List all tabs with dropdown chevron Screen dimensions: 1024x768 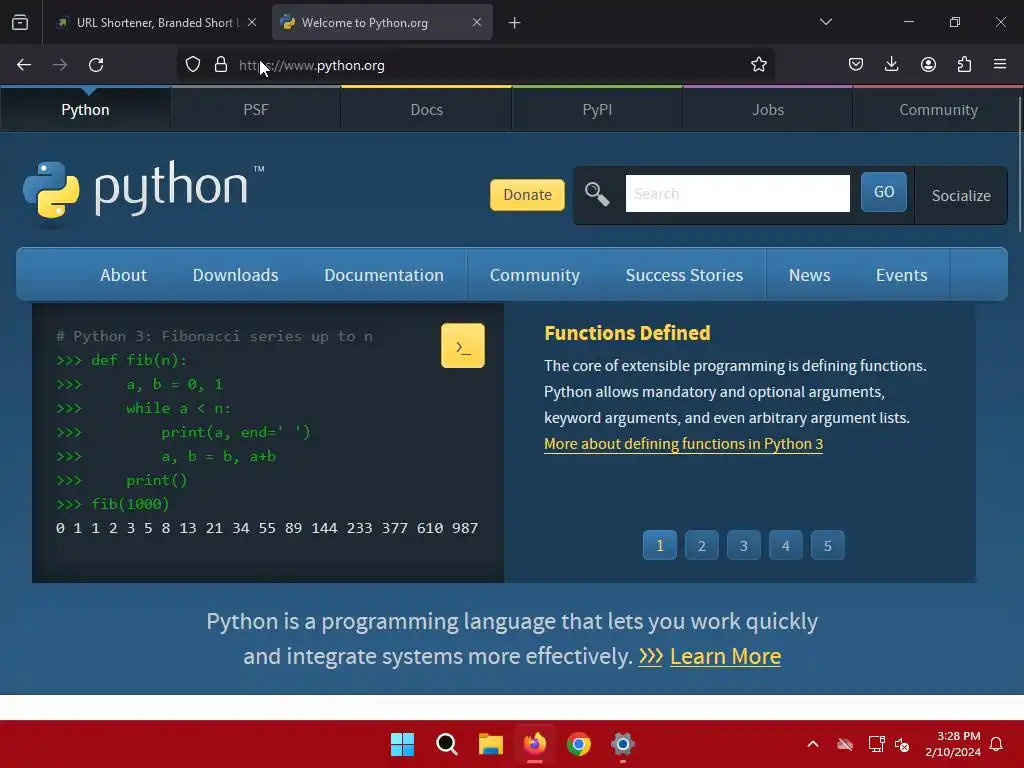coord(826,22)
